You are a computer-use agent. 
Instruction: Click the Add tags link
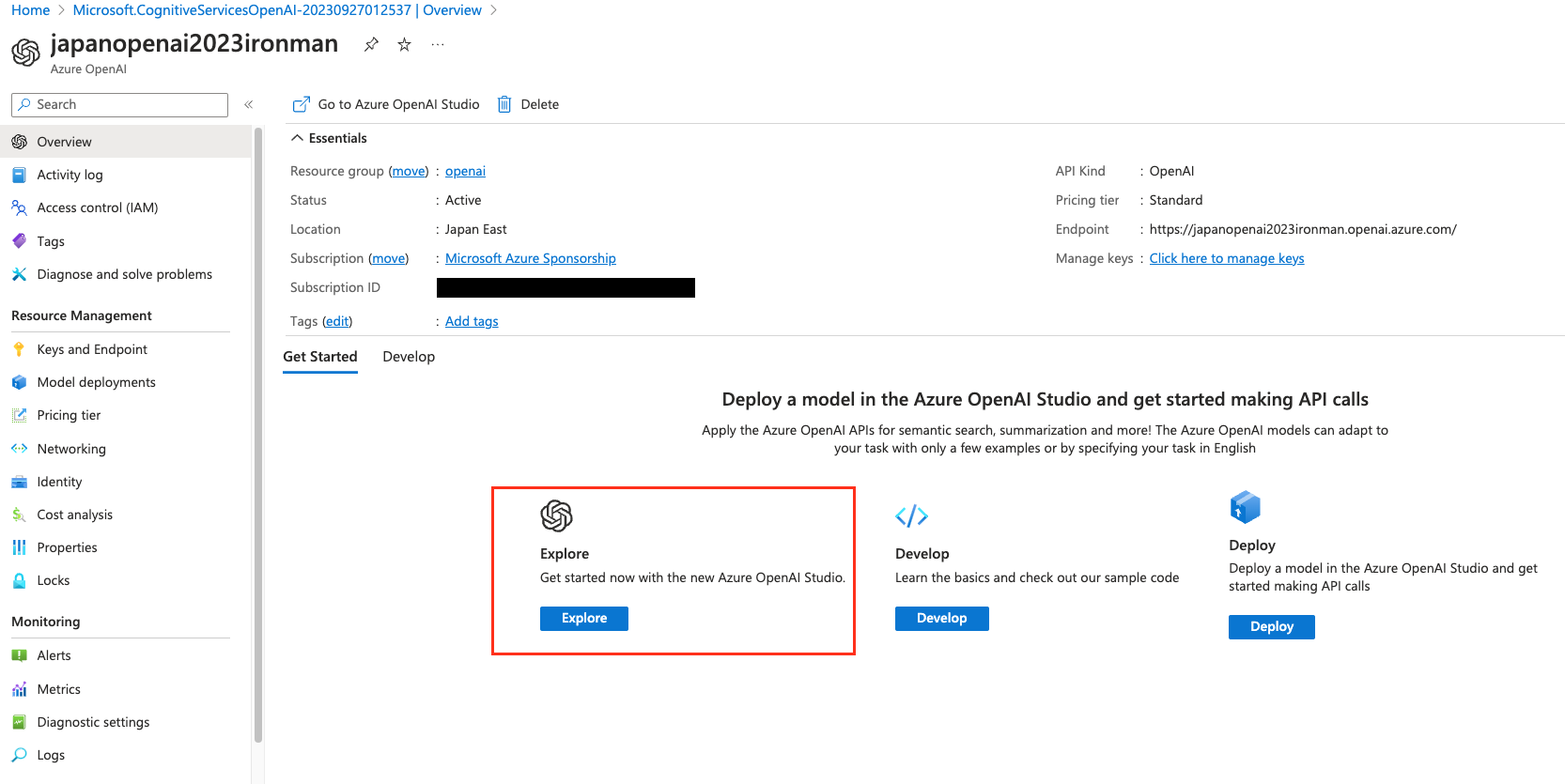point(472,321)
